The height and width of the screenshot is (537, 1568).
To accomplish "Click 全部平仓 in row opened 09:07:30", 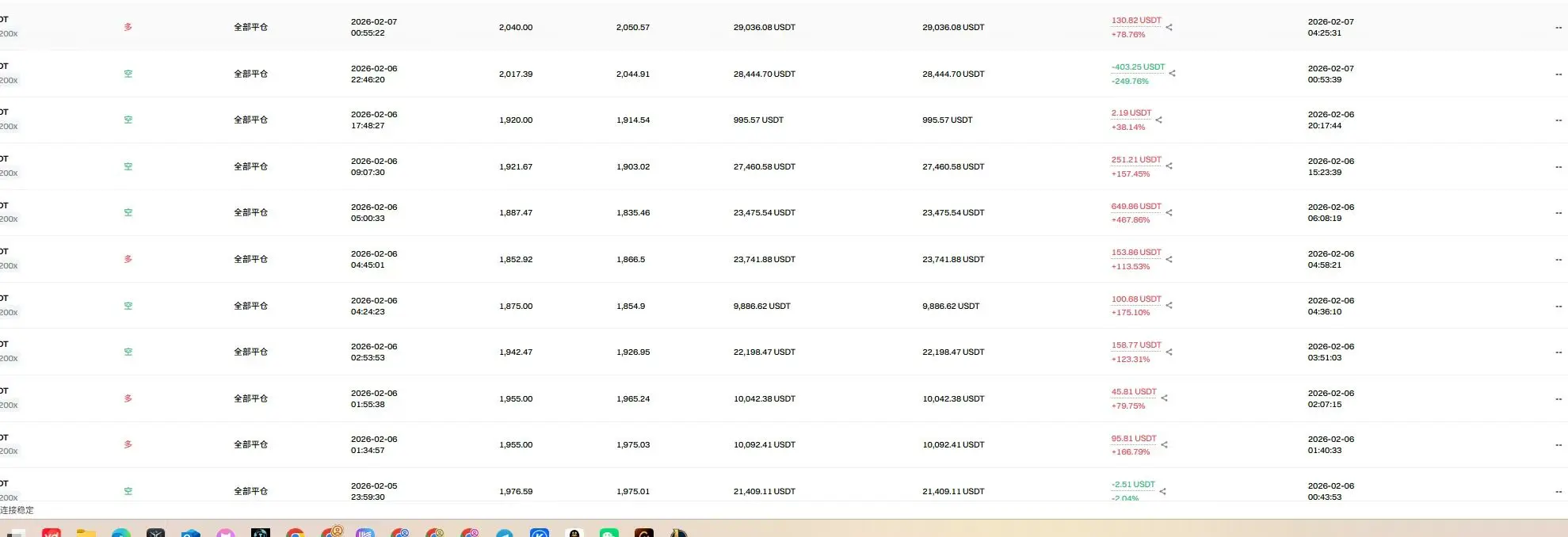I will [x=250, y=167].
